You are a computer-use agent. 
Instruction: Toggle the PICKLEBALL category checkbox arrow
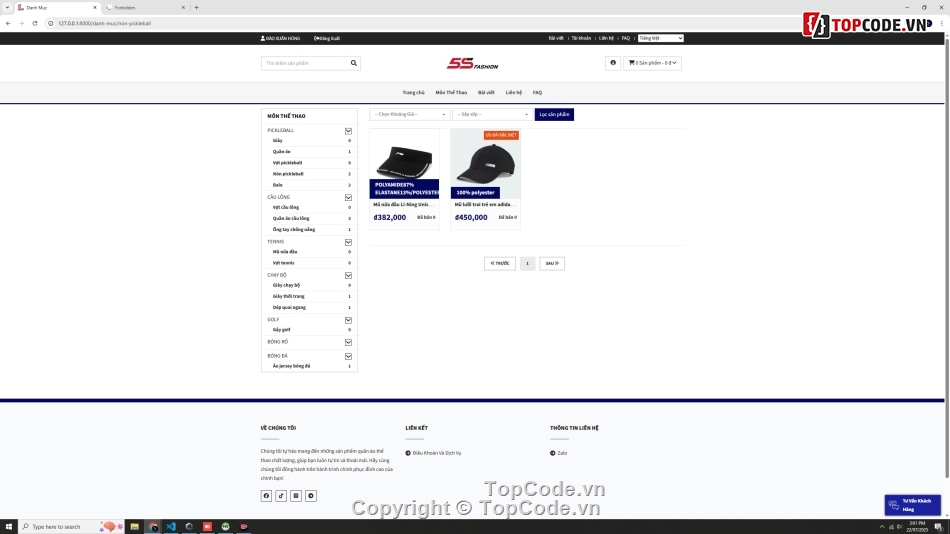click(x=348, y=131)
